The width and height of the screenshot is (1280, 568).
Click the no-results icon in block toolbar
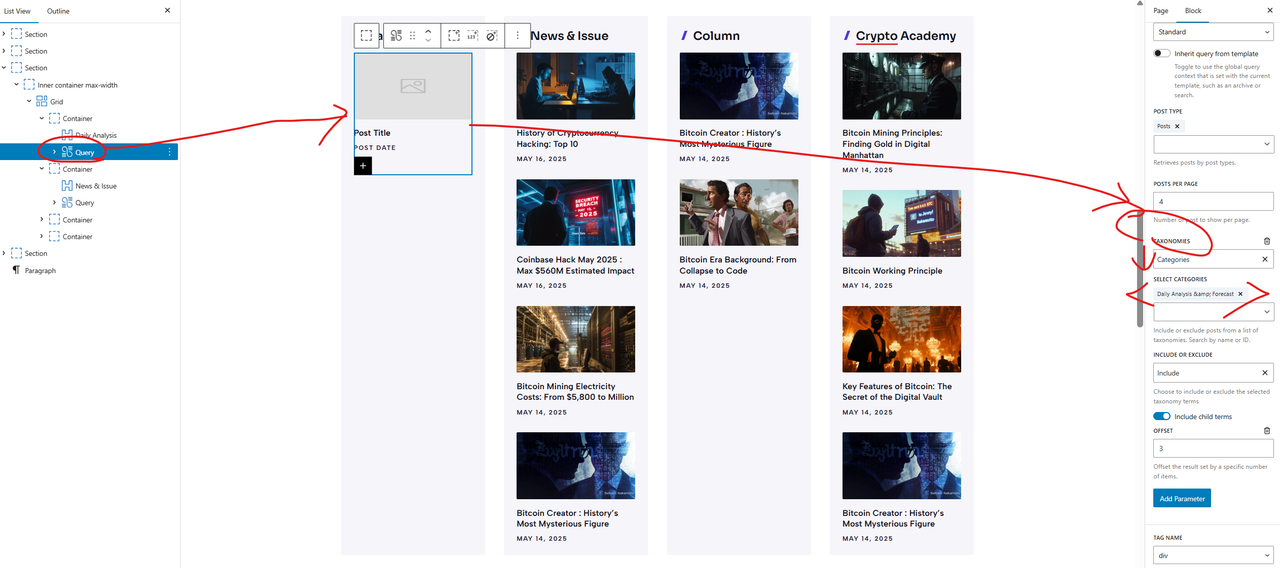tap(491, 35)
